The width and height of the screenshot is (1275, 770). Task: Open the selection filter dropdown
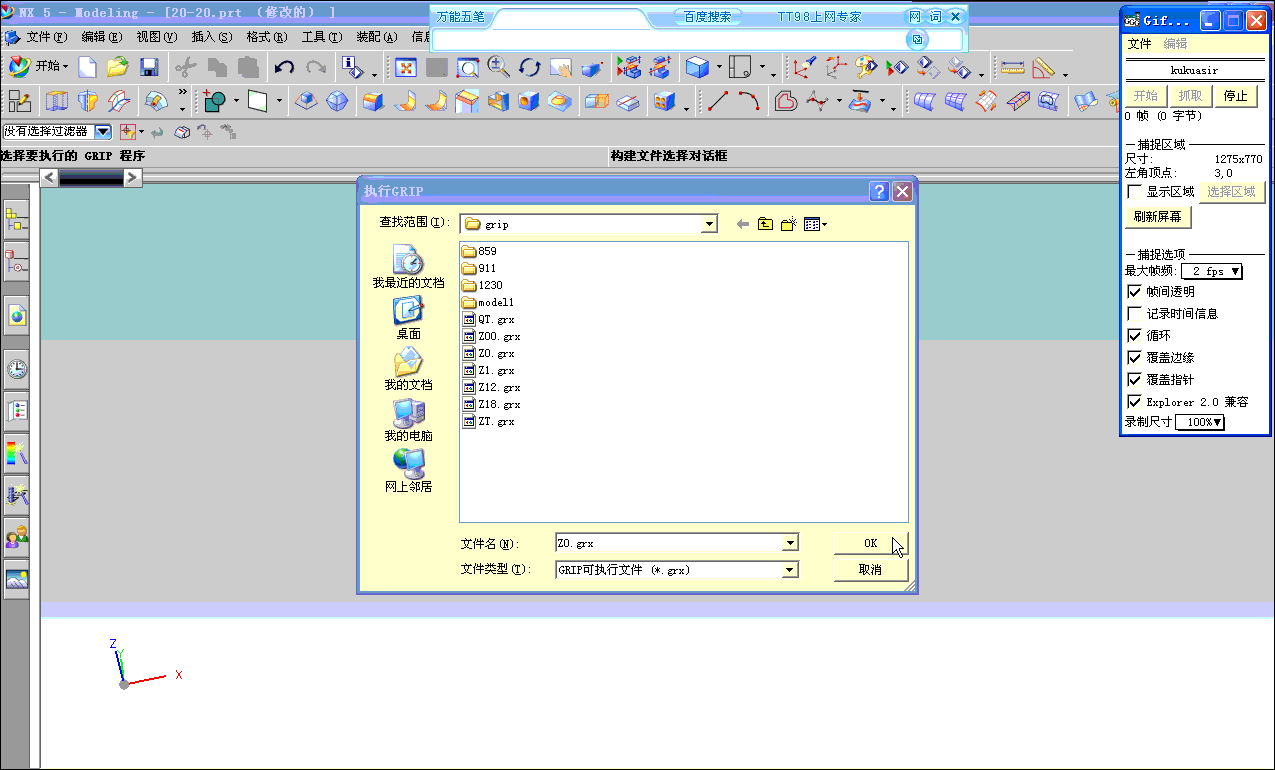pyautogui.click(x=103, y=131)
